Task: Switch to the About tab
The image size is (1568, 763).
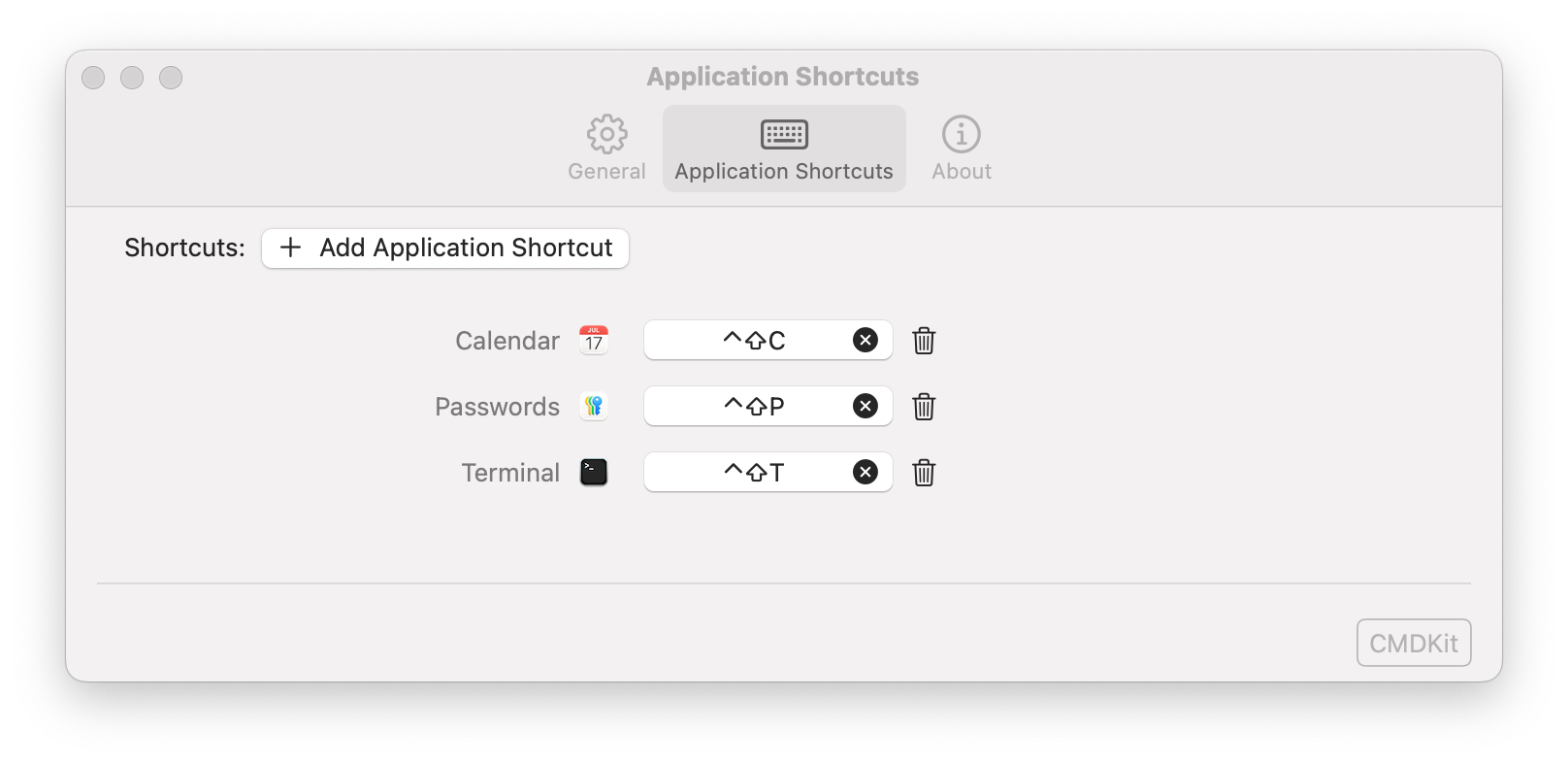Action: (962, 149)
